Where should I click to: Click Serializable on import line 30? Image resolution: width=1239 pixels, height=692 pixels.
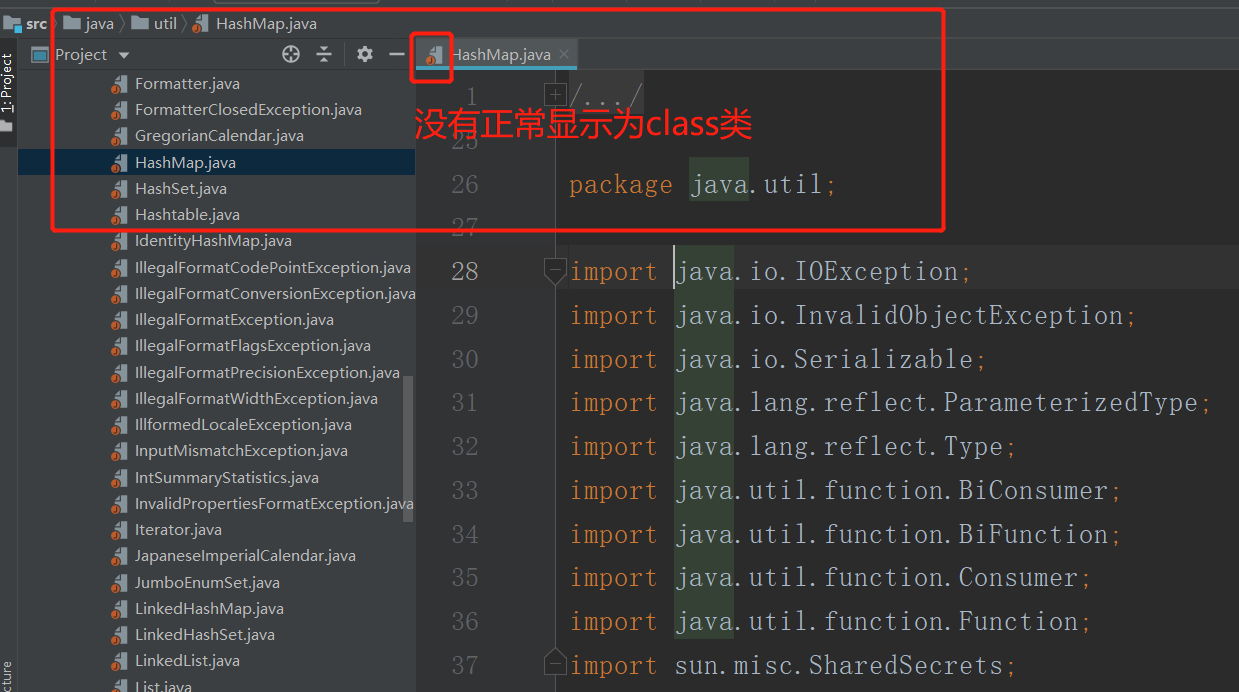(x=884, y=360)
